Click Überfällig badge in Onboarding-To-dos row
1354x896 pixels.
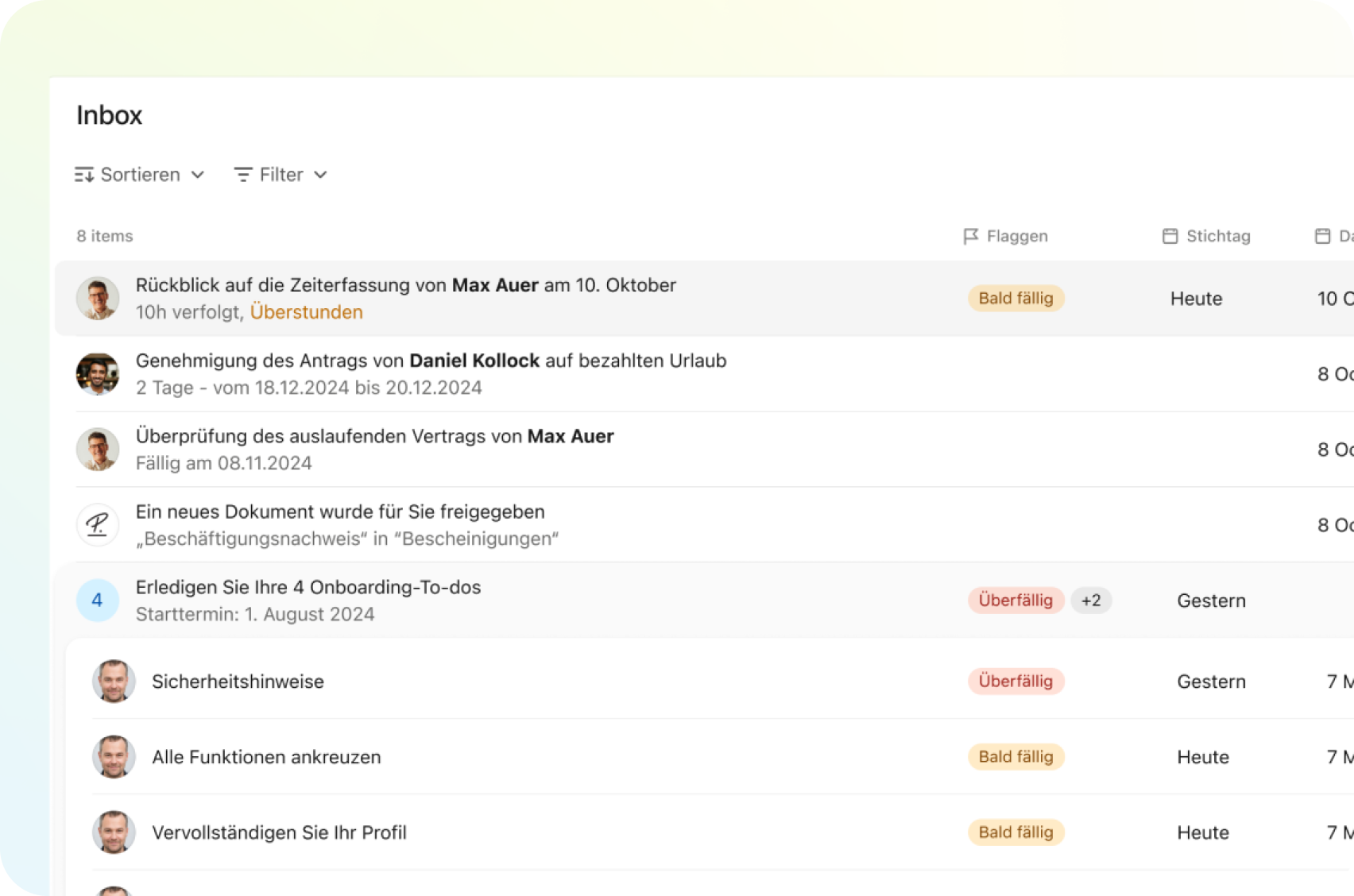pos(1016,601)
